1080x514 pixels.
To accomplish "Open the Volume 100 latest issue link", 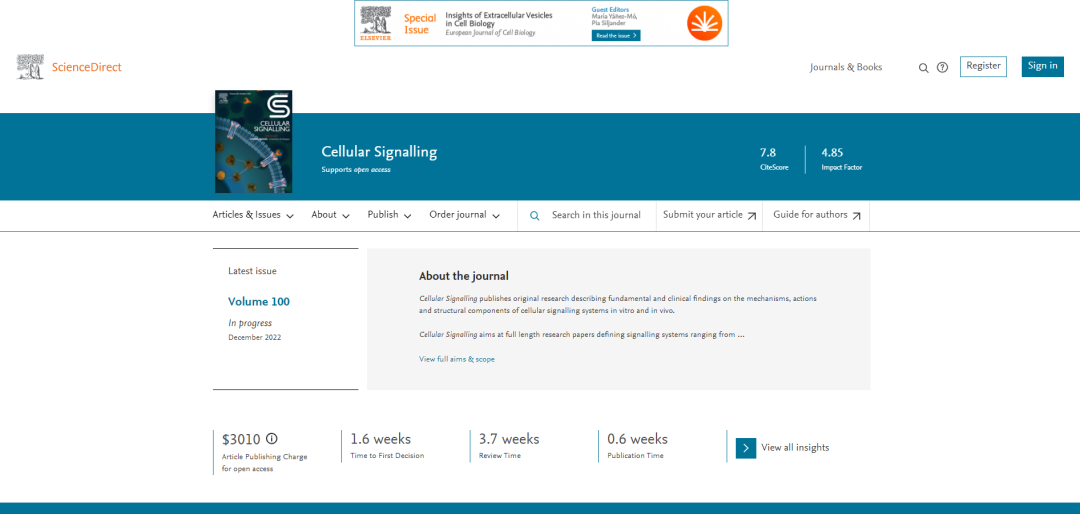I will (259, 302).
